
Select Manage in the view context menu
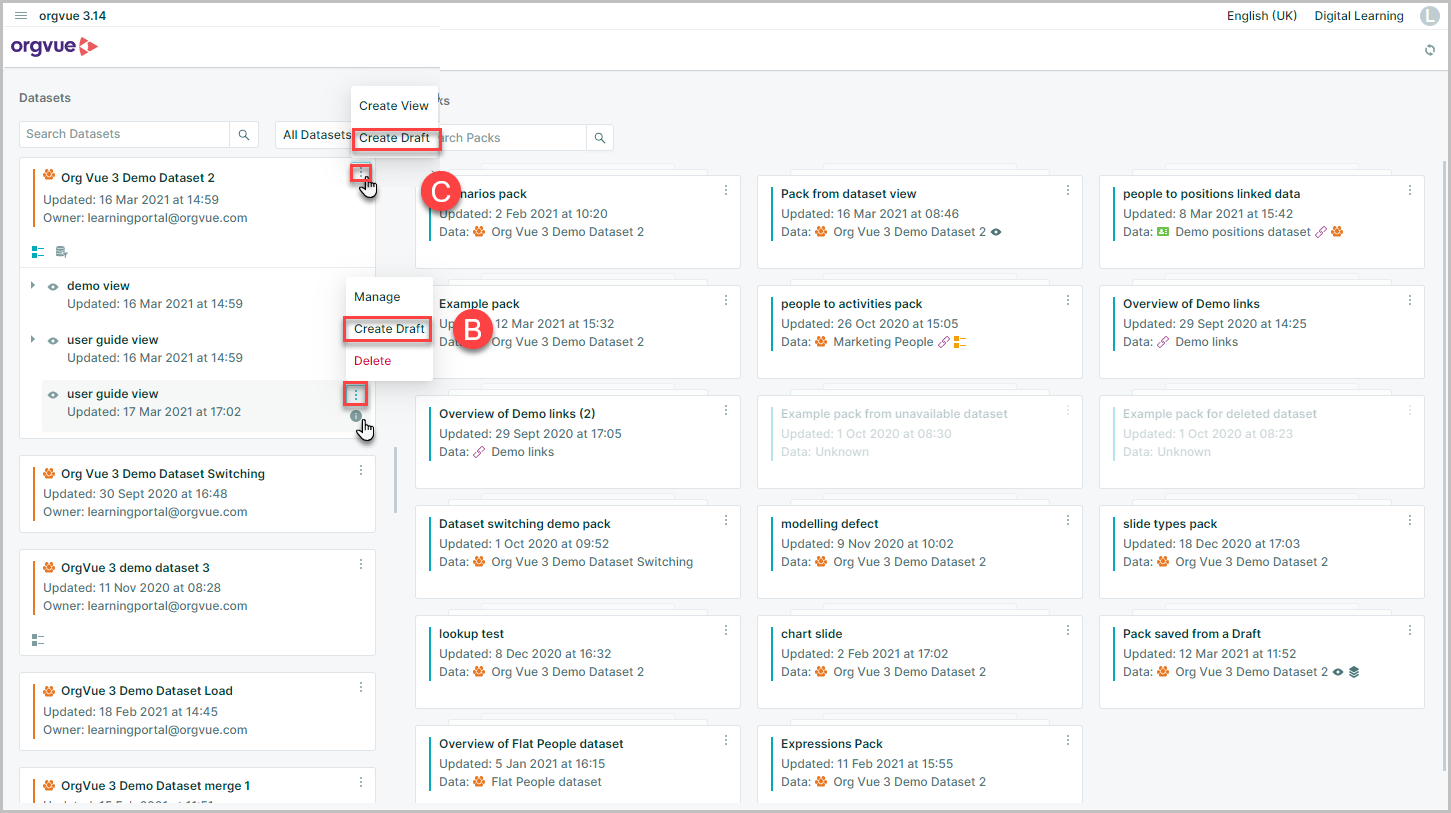pos(377,297)
